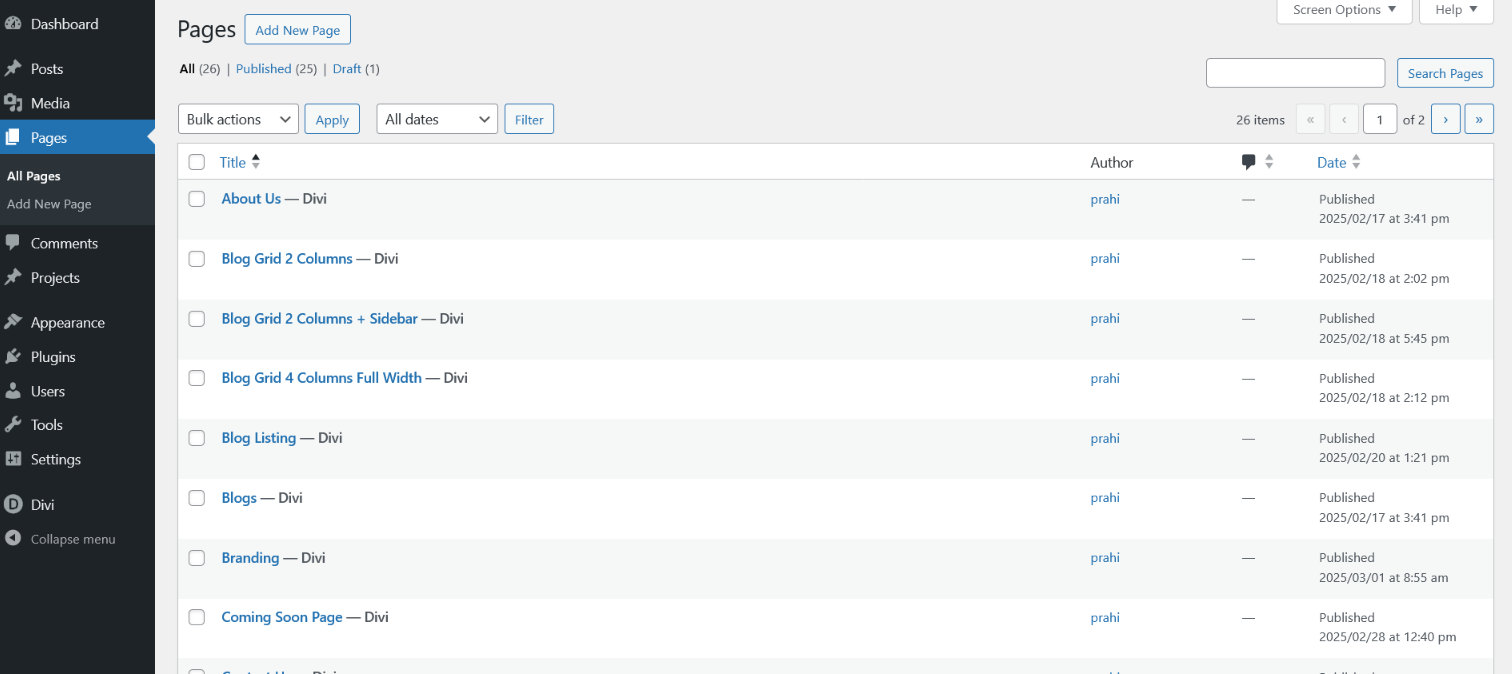Jump to last page double arrow
Image resolution: width=1512 pixels, height=674 pixels.
1480,119
